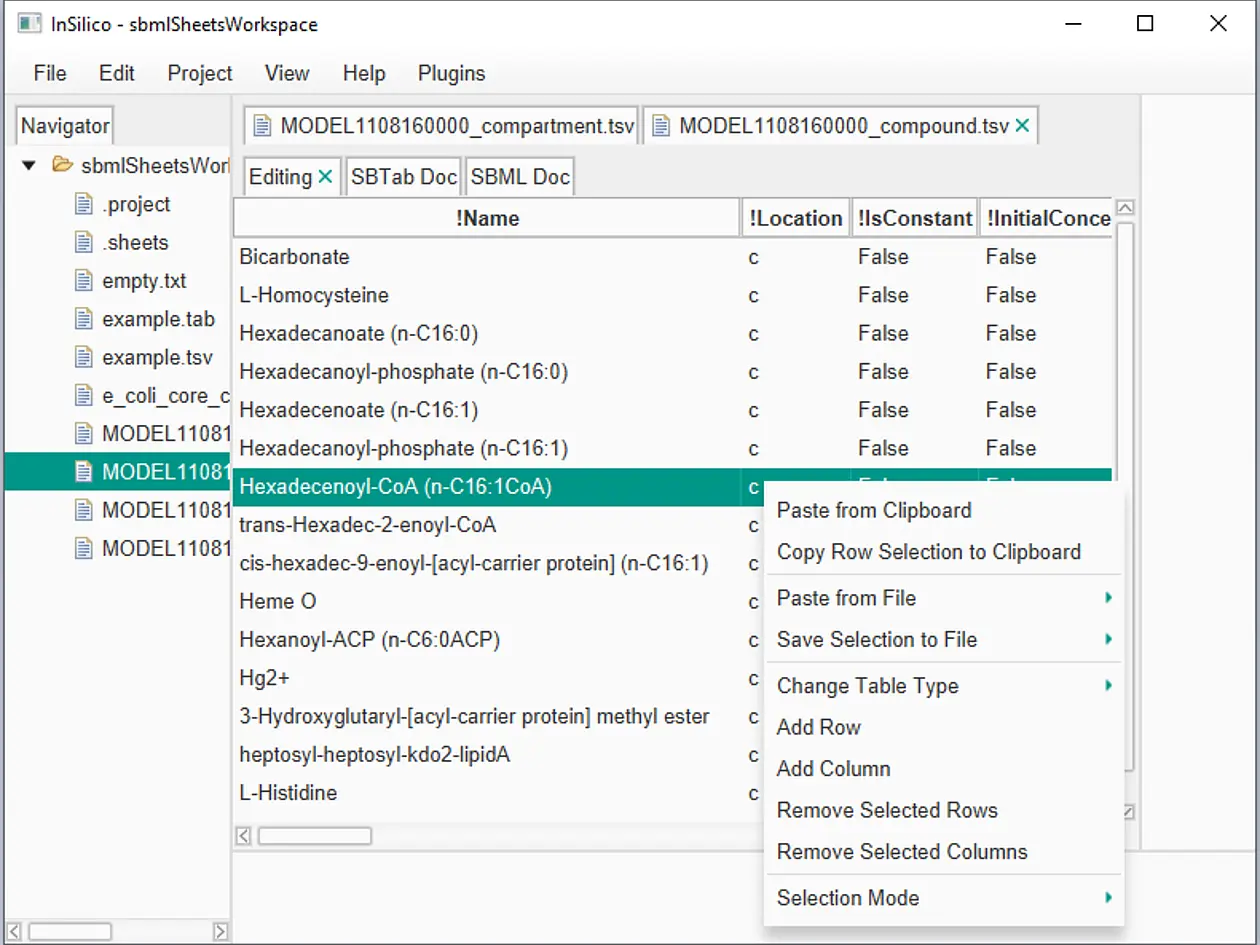
Task: Click the Navigator panel tab
Action: pyautogui.click(x=65, y=126)
